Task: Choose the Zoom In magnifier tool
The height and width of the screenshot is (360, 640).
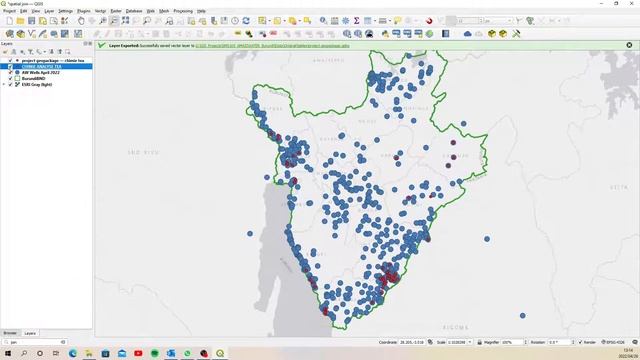Action: click(x=103, y=21)
